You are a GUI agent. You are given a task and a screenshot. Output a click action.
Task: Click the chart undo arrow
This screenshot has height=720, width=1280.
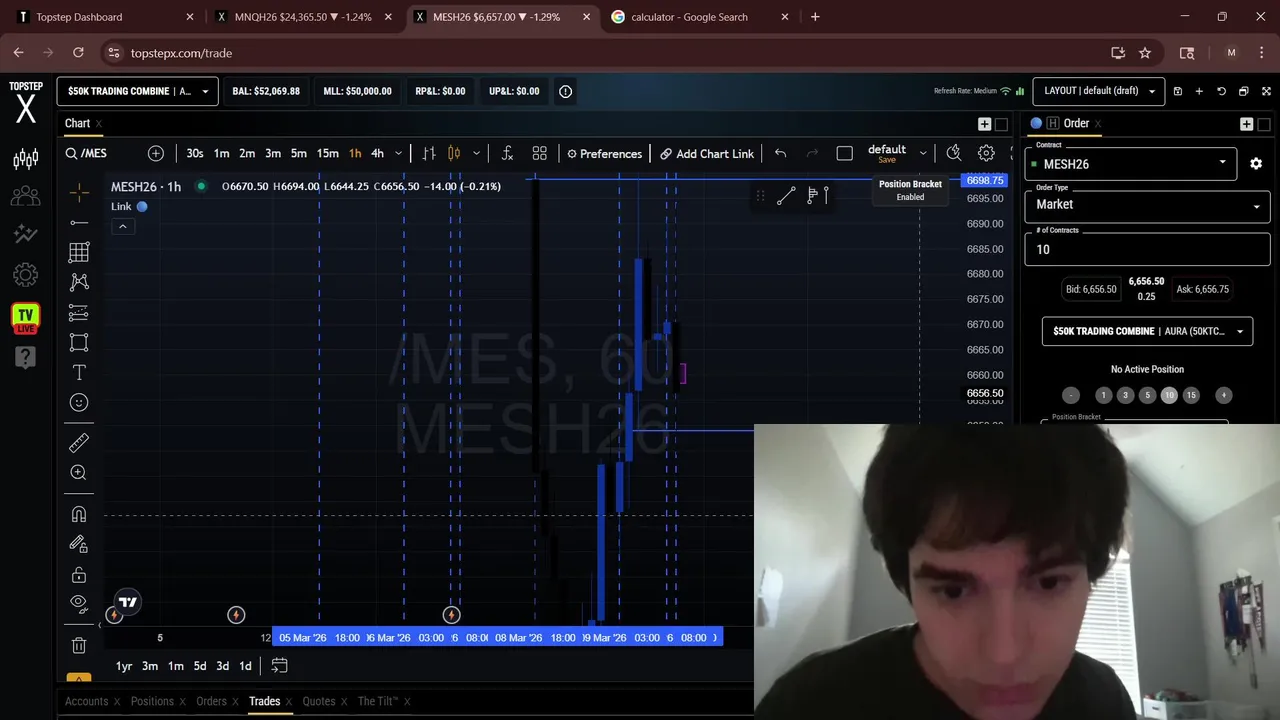click(x=780, y=153)
